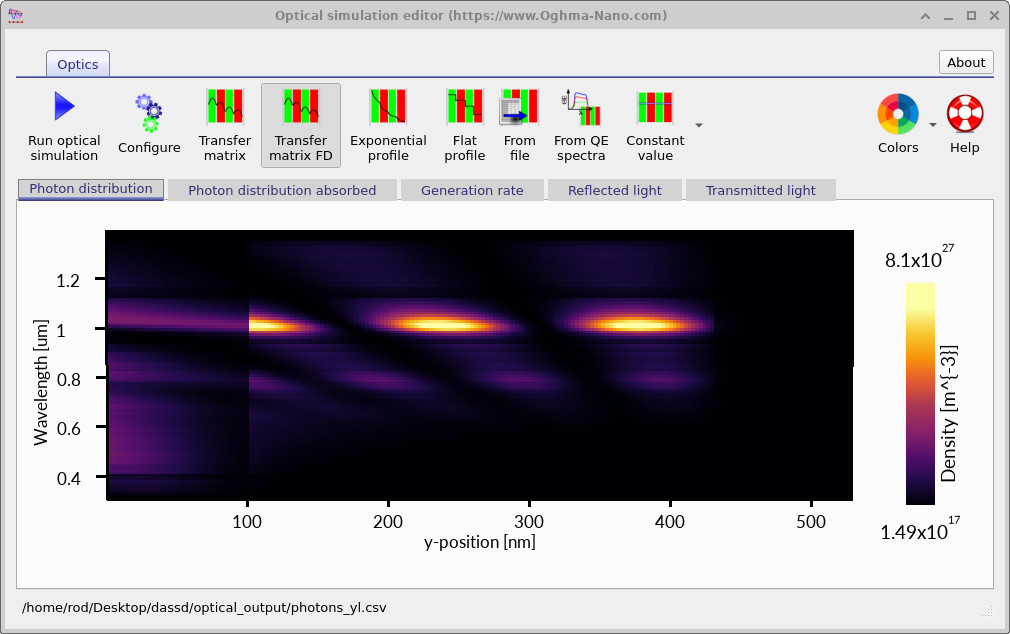The width and height of the screenshot is (1010, 634).
Task: Load light profile From file
Action: coord(519,122)
